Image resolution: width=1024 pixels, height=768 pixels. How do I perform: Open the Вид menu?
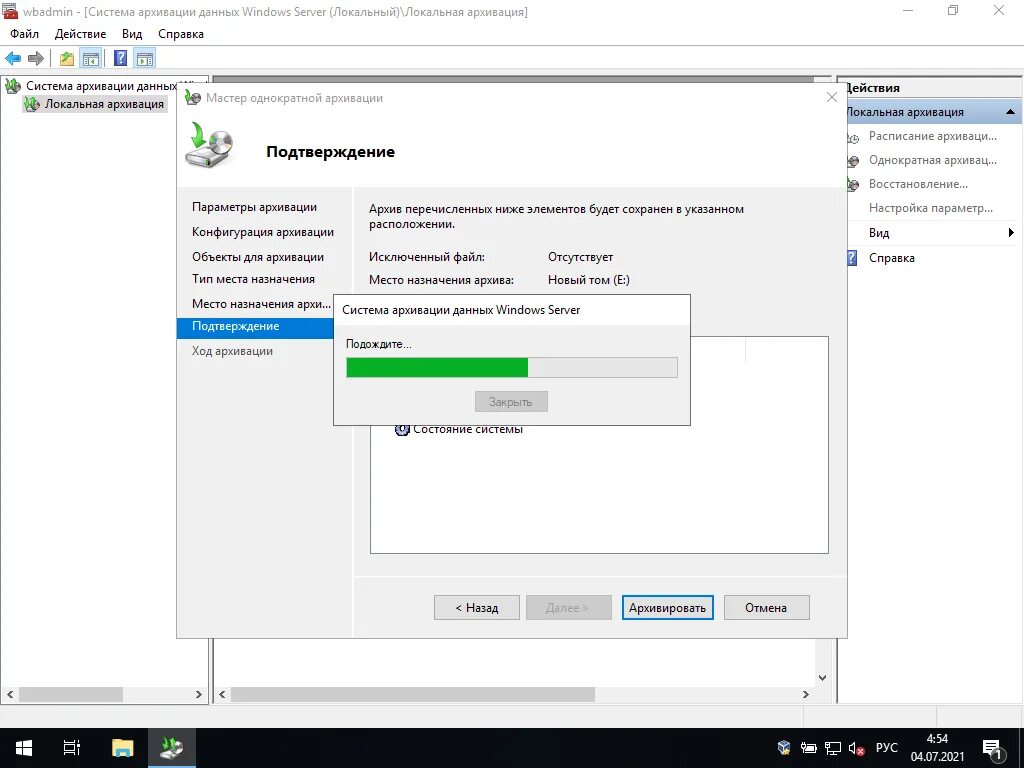point(132,34)
